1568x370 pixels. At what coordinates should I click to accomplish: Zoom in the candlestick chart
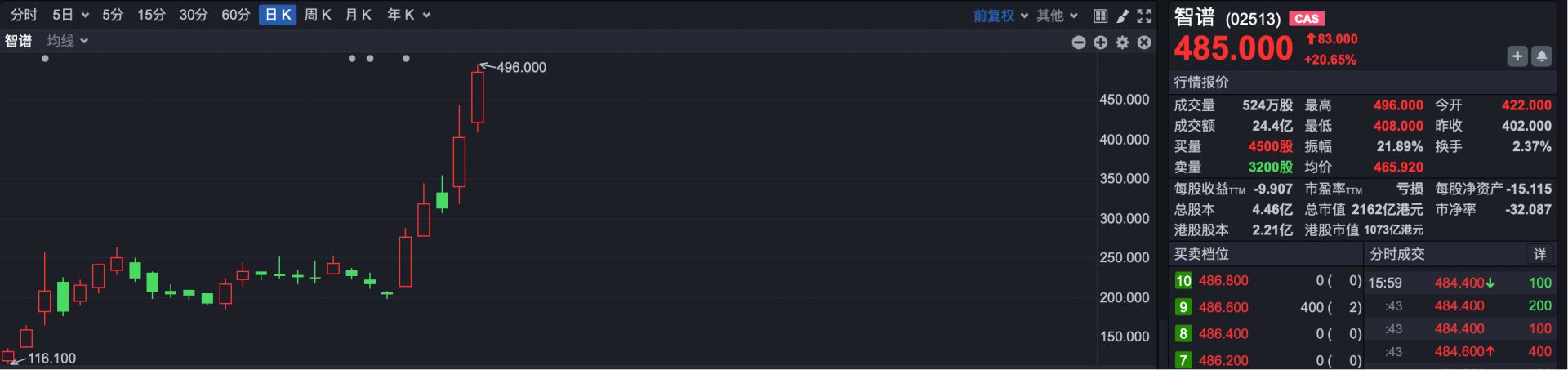[1101, 42]
